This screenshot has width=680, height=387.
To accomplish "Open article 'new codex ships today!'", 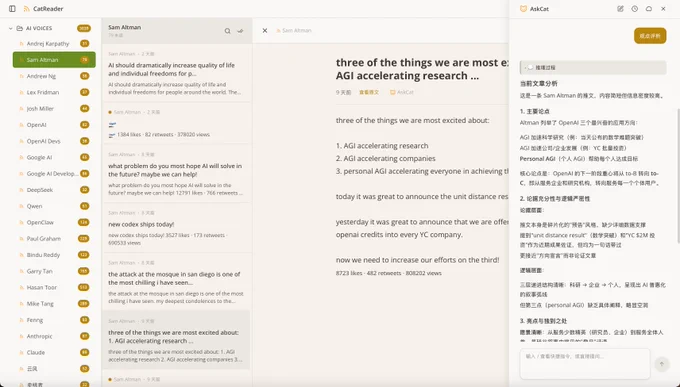I will click(176, 228).
